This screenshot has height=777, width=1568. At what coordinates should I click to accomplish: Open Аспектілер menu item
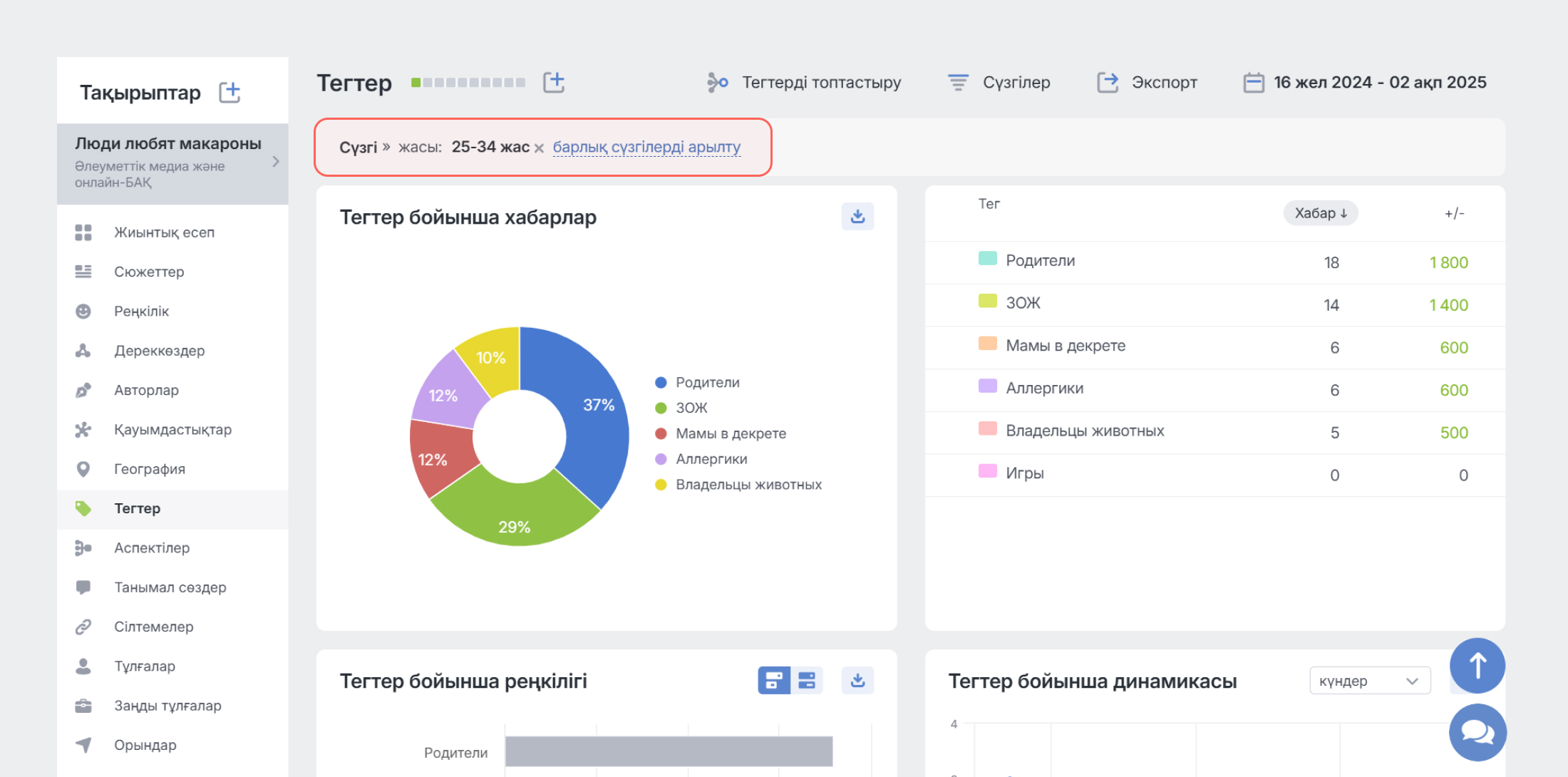point(172,547)
